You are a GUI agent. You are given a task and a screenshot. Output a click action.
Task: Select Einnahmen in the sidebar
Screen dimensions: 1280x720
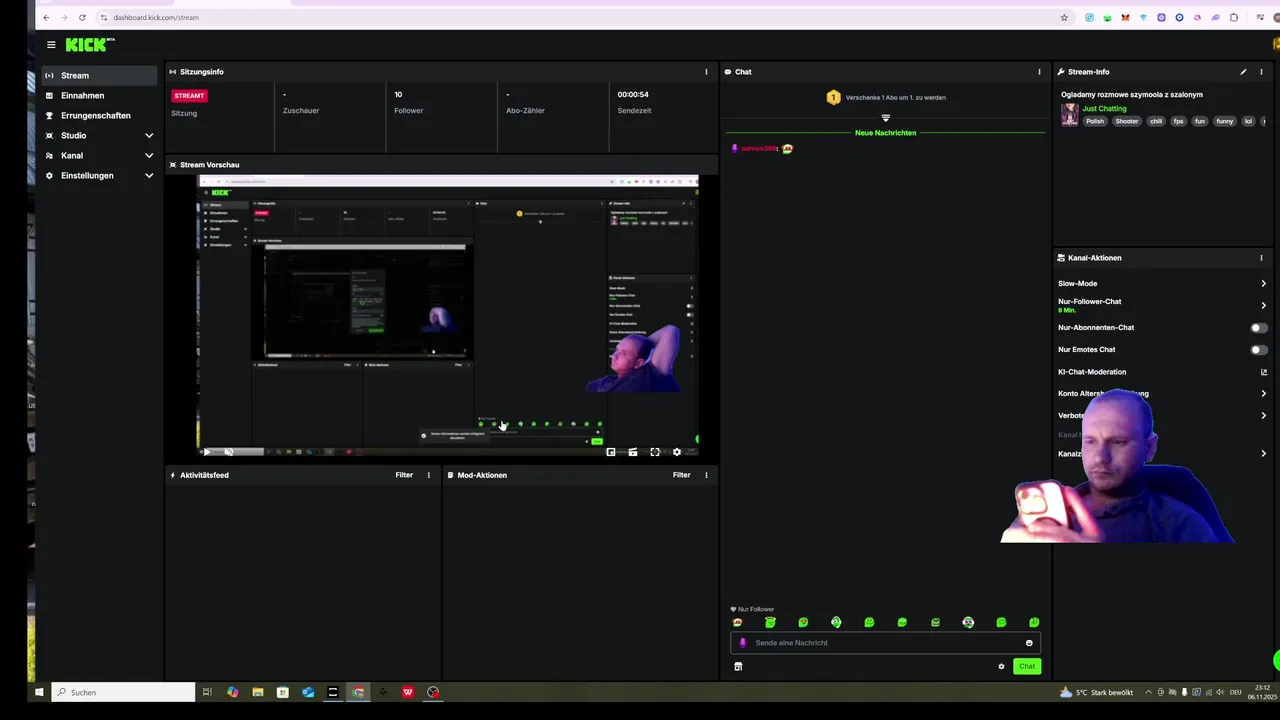pos(98,95)
